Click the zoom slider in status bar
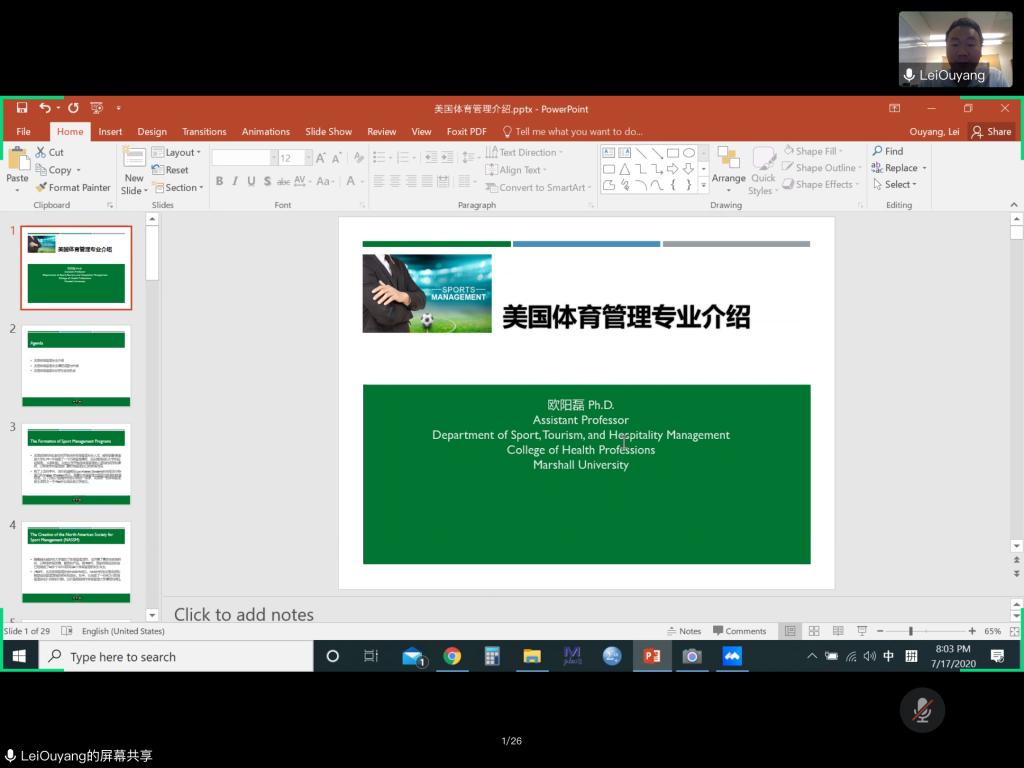 910,631
